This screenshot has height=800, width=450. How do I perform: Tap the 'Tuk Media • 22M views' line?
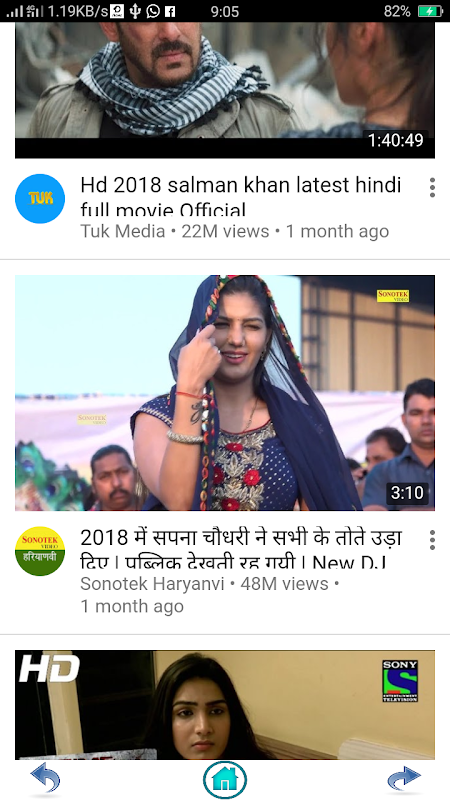pyautogui.click(x=174, y=231)
